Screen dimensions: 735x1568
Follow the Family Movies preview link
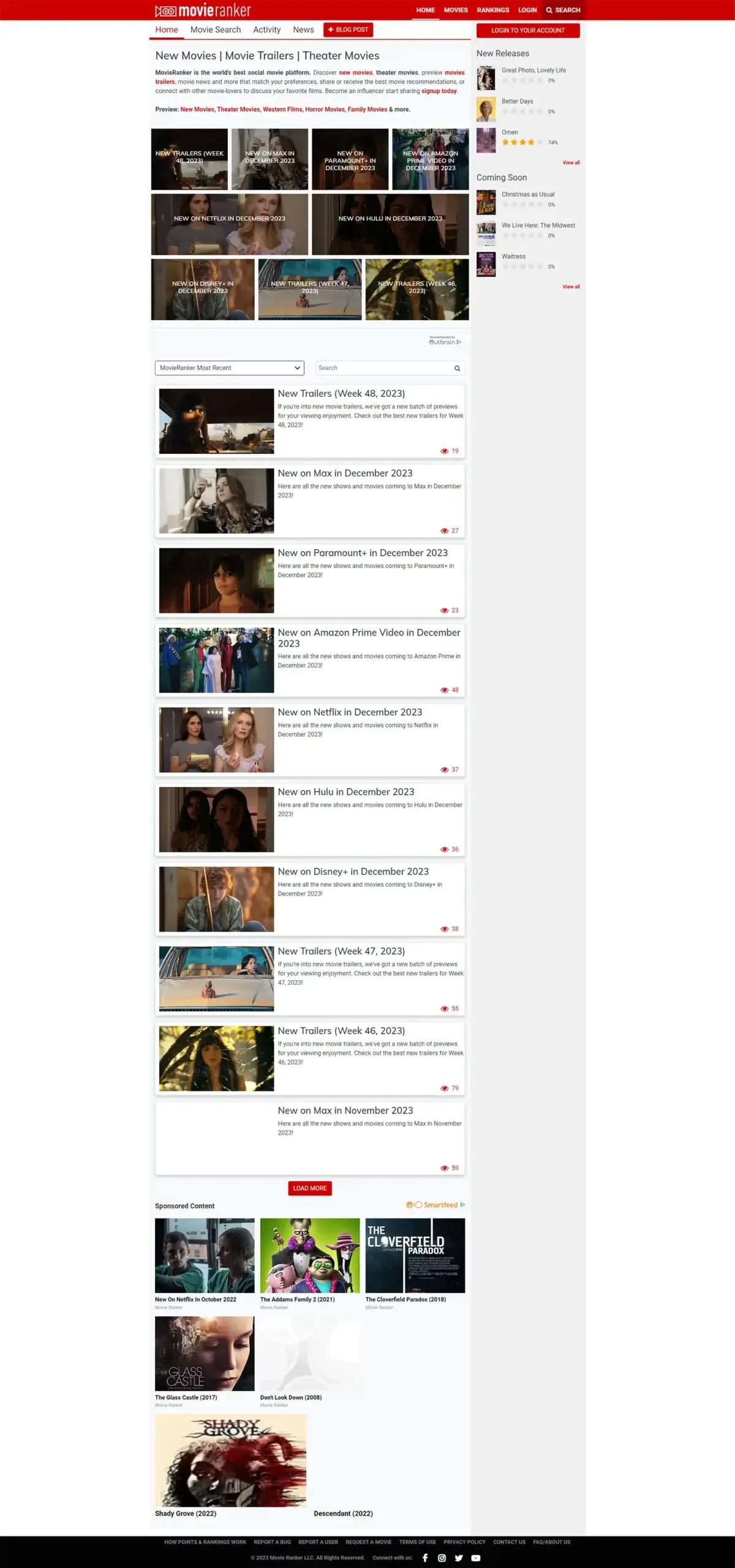click(x=367, y=110)
